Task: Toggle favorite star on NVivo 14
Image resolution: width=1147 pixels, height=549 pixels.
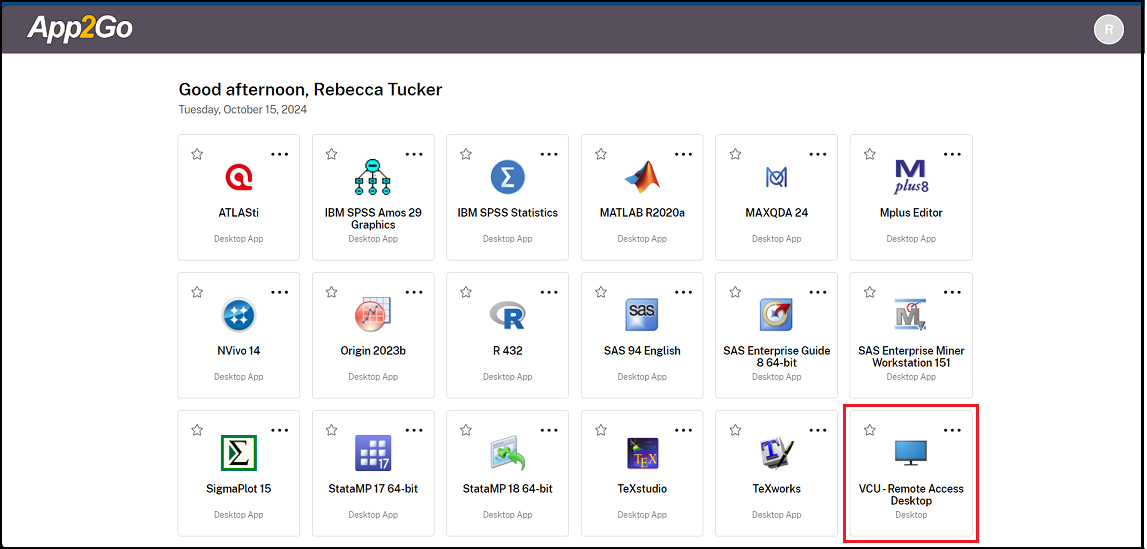Action: (197, 292)
